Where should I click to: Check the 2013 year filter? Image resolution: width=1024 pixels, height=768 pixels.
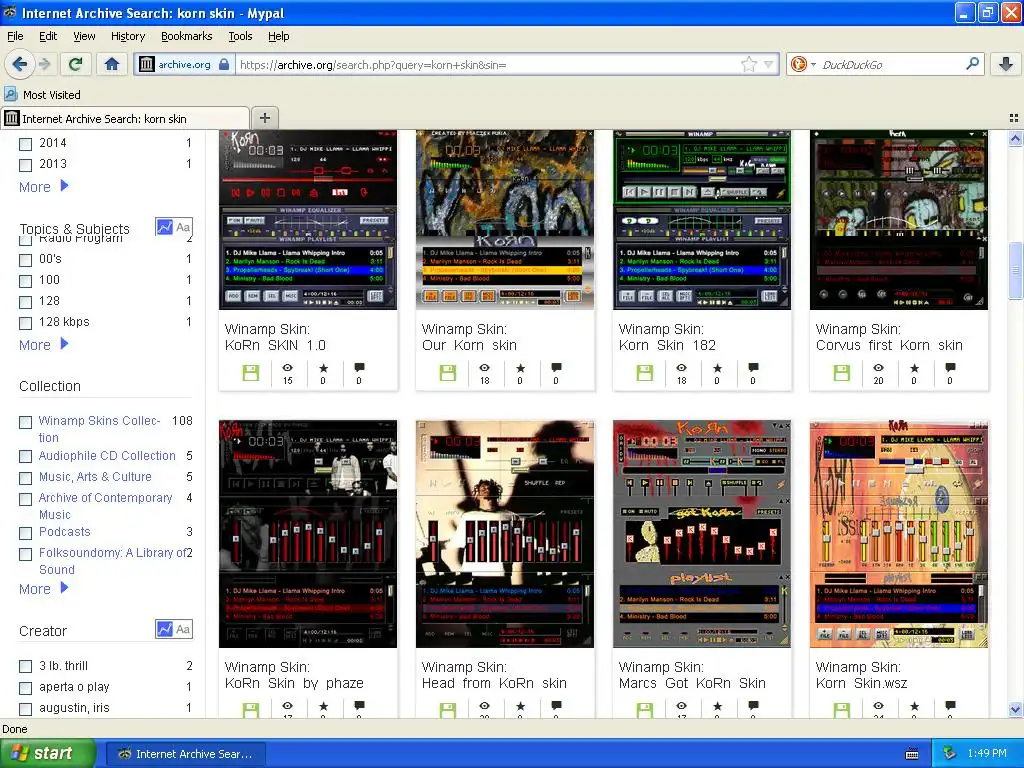coord(25,165)
